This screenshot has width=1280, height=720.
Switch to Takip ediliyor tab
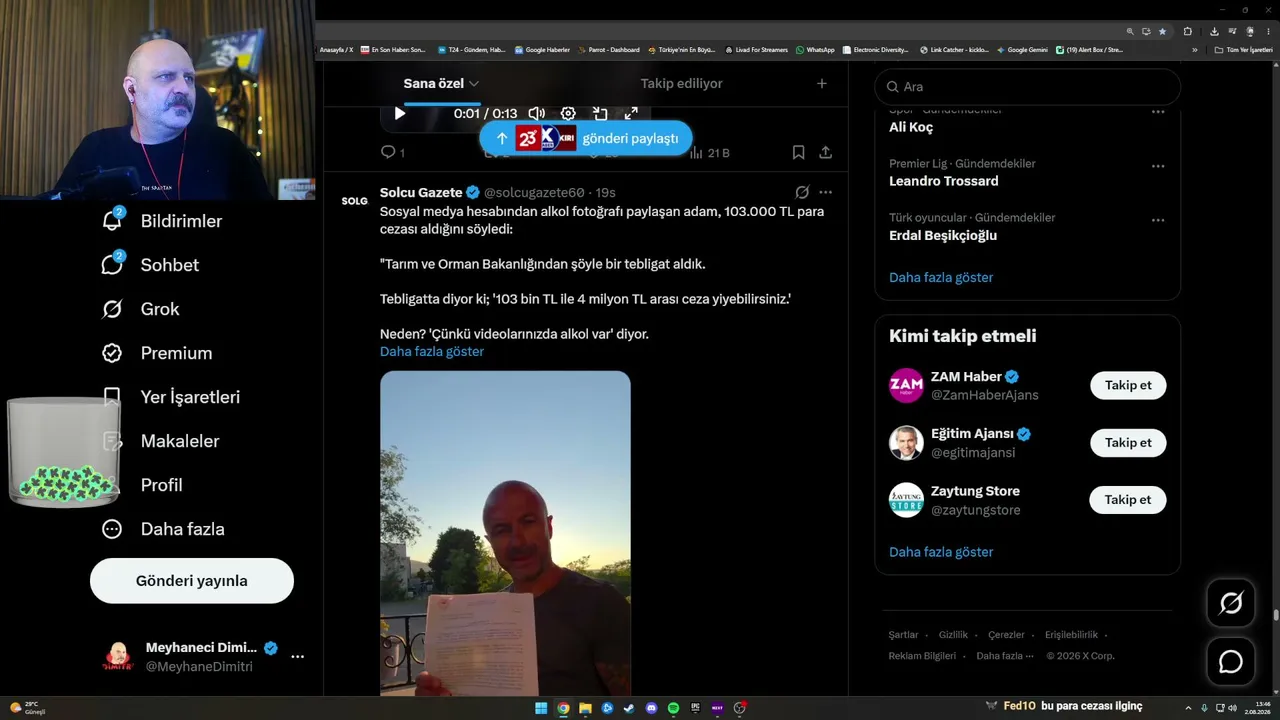681,83
